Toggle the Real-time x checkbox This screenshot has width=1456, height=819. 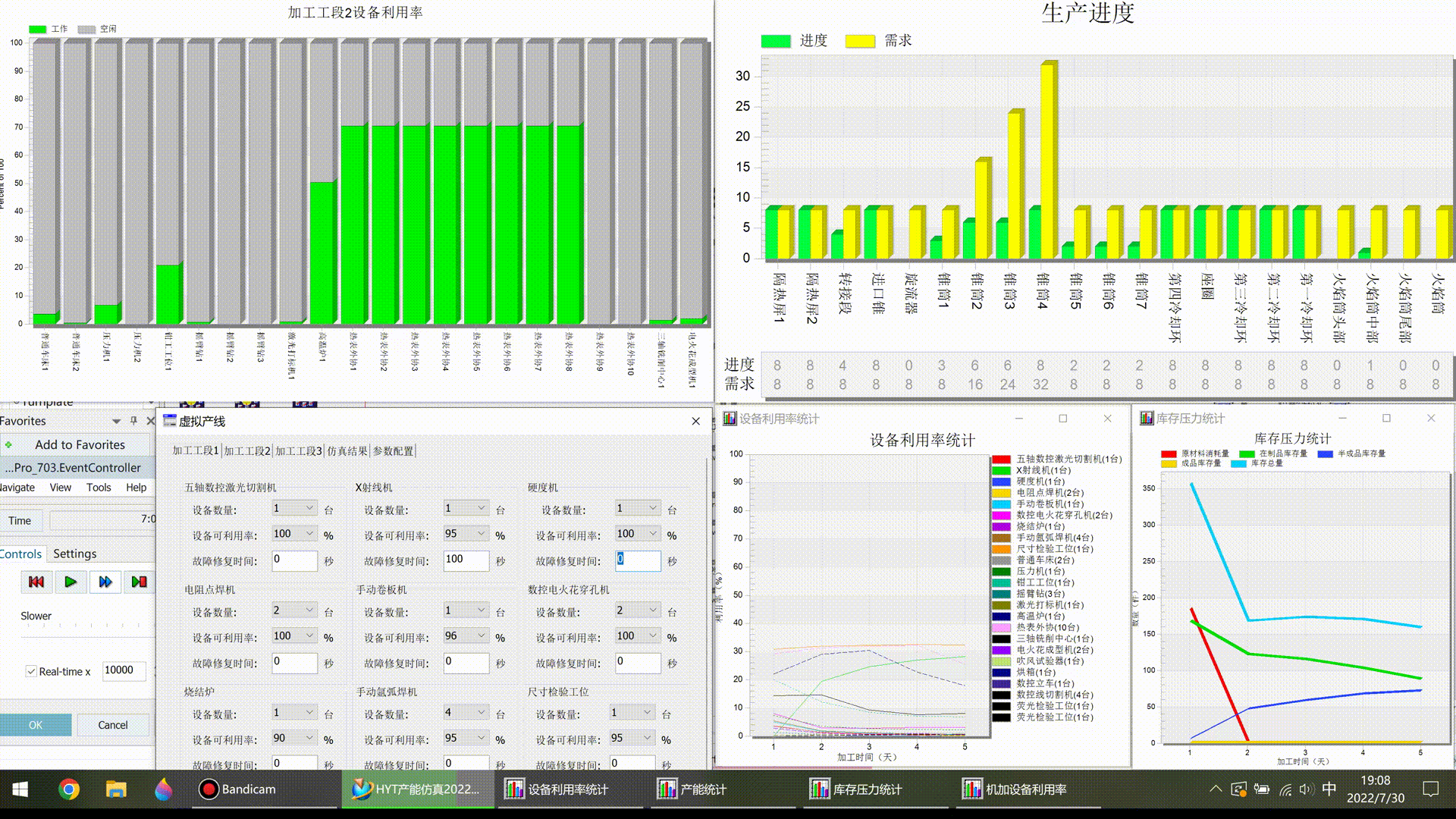pyautogui.click(x=31, y=671)
